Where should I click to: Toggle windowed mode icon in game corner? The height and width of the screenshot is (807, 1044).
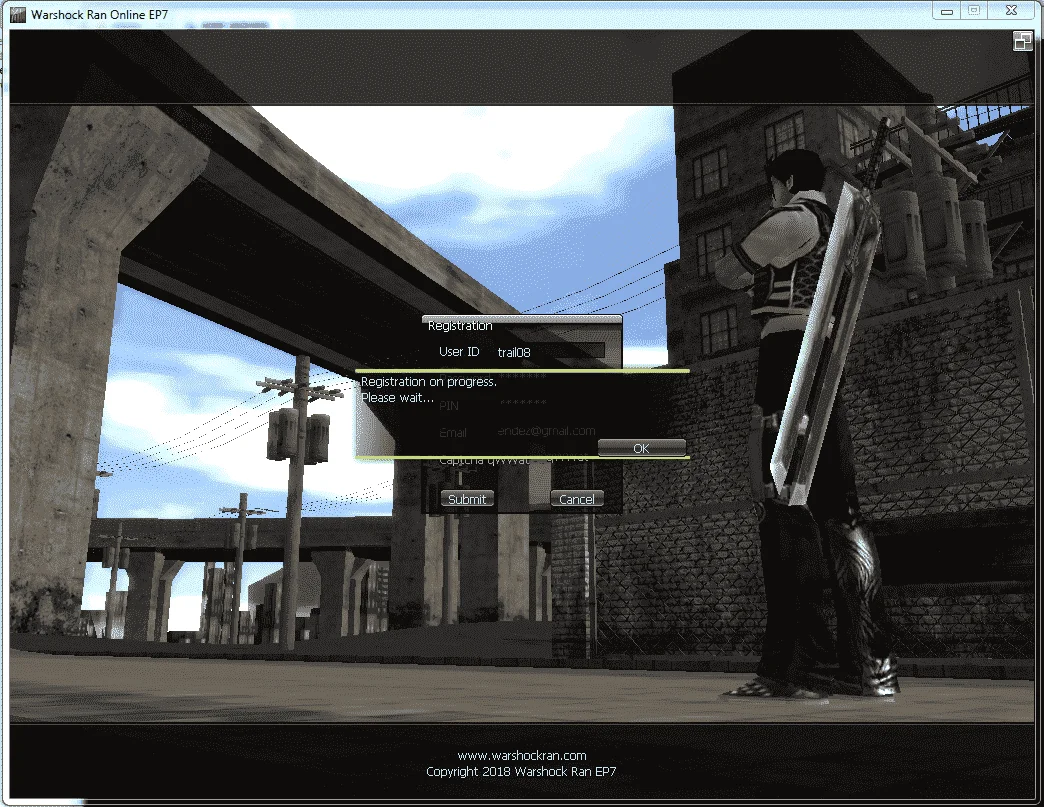point(1022,41)
